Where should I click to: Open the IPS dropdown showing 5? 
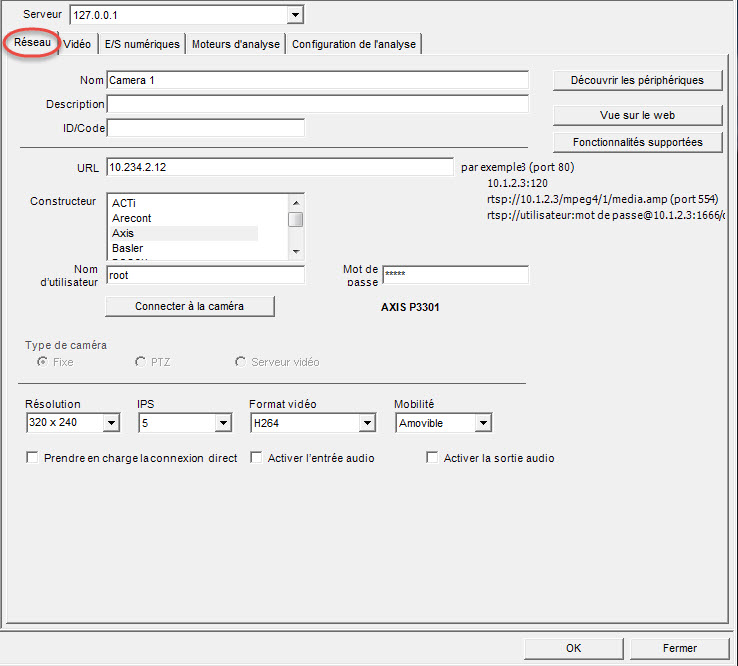tap(185, 423)
